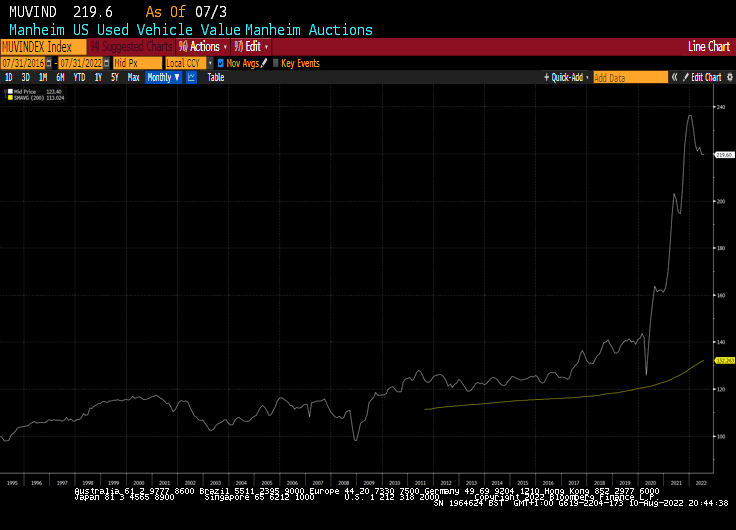The height and width of the screenshot is (530, 736).
Task: Expand the Monthly periodicity dropdown
Action: (162, 77)
